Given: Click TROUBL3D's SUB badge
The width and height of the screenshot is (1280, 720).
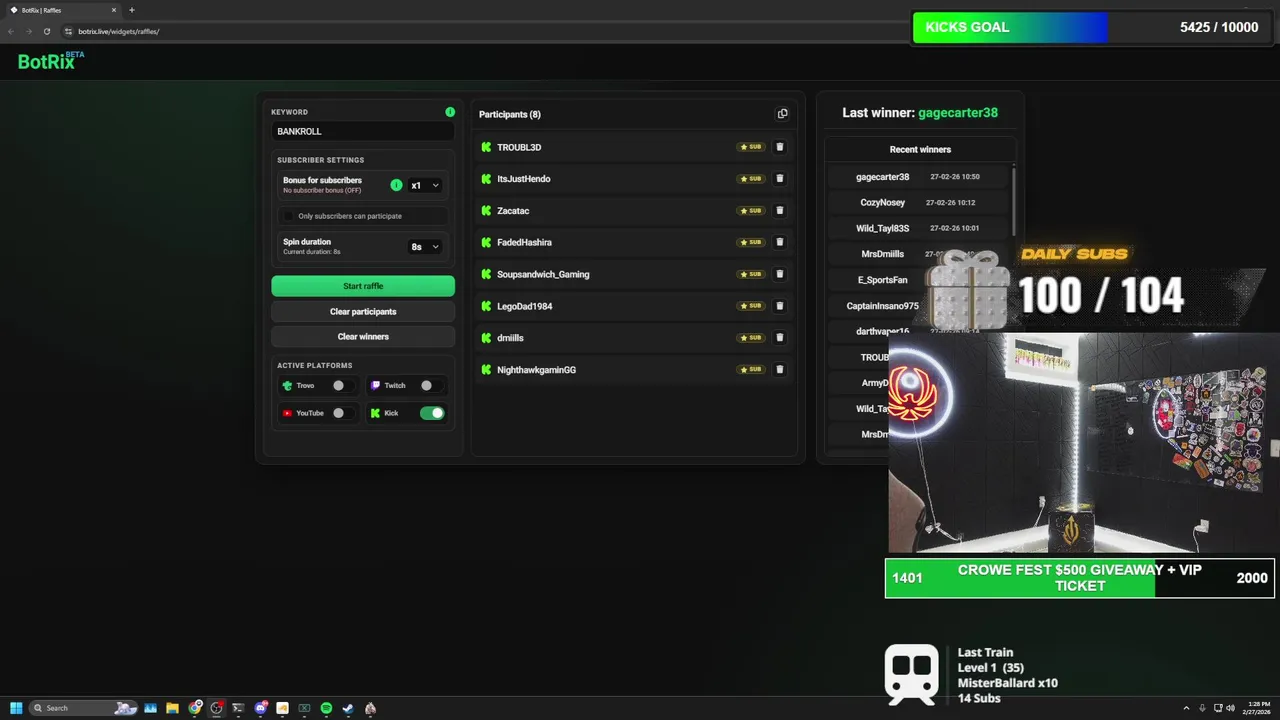Looking at the screenshot, I should (751, 147).
